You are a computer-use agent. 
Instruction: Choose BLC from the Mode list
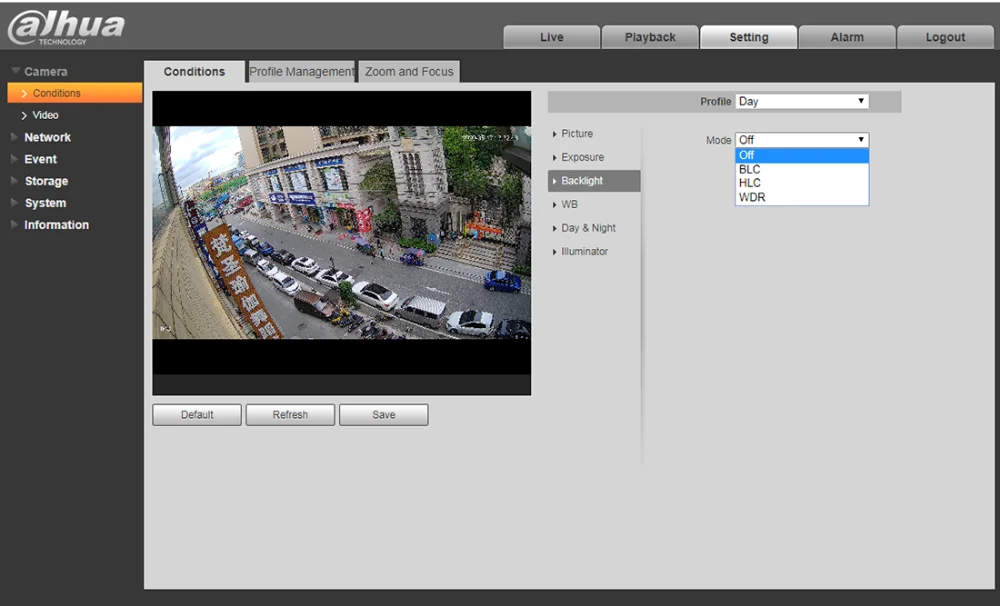point(750,169)
